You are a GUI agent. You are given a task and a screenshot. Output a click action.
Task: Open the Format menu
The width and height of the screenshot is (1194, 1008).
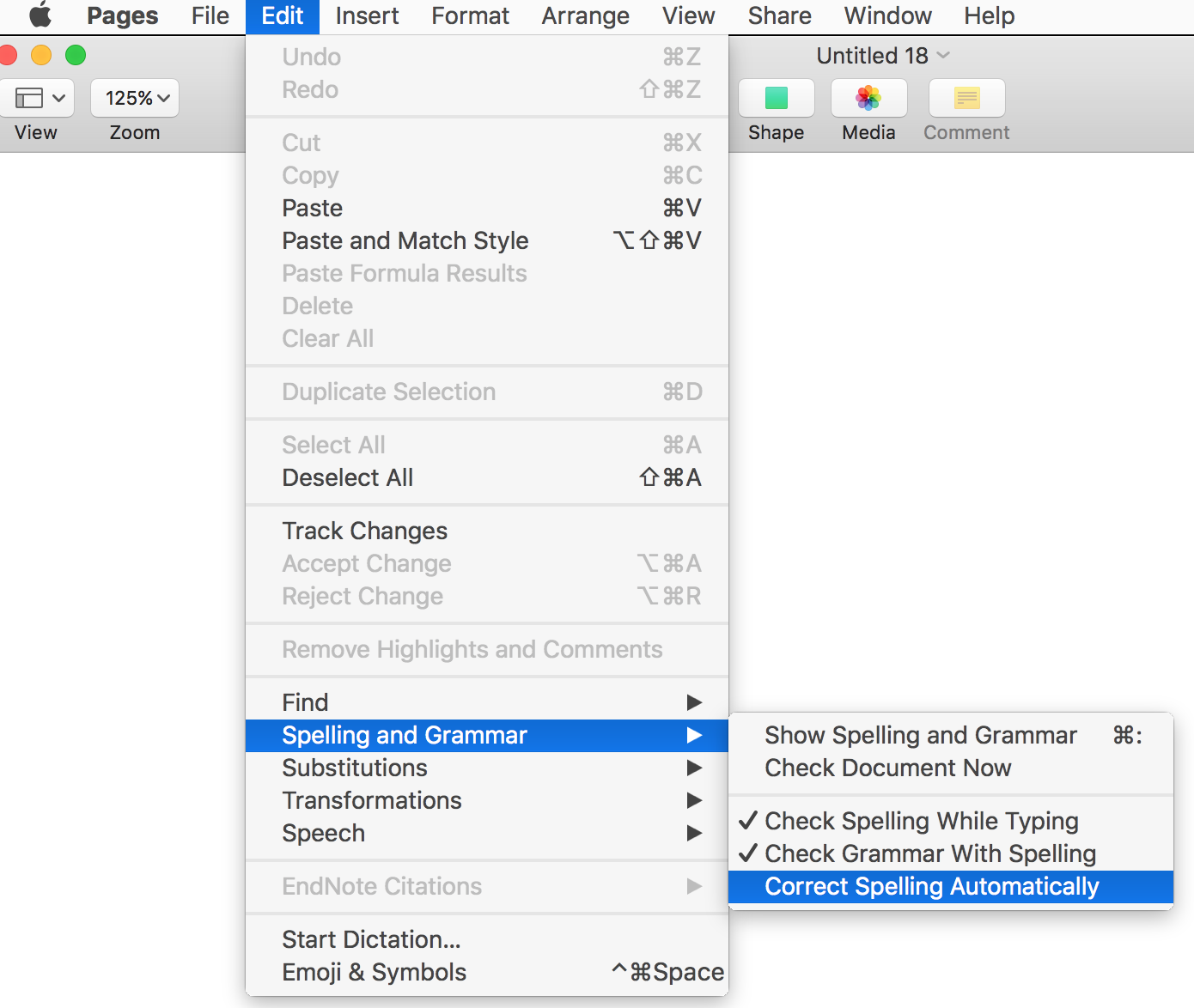(471, 15)
